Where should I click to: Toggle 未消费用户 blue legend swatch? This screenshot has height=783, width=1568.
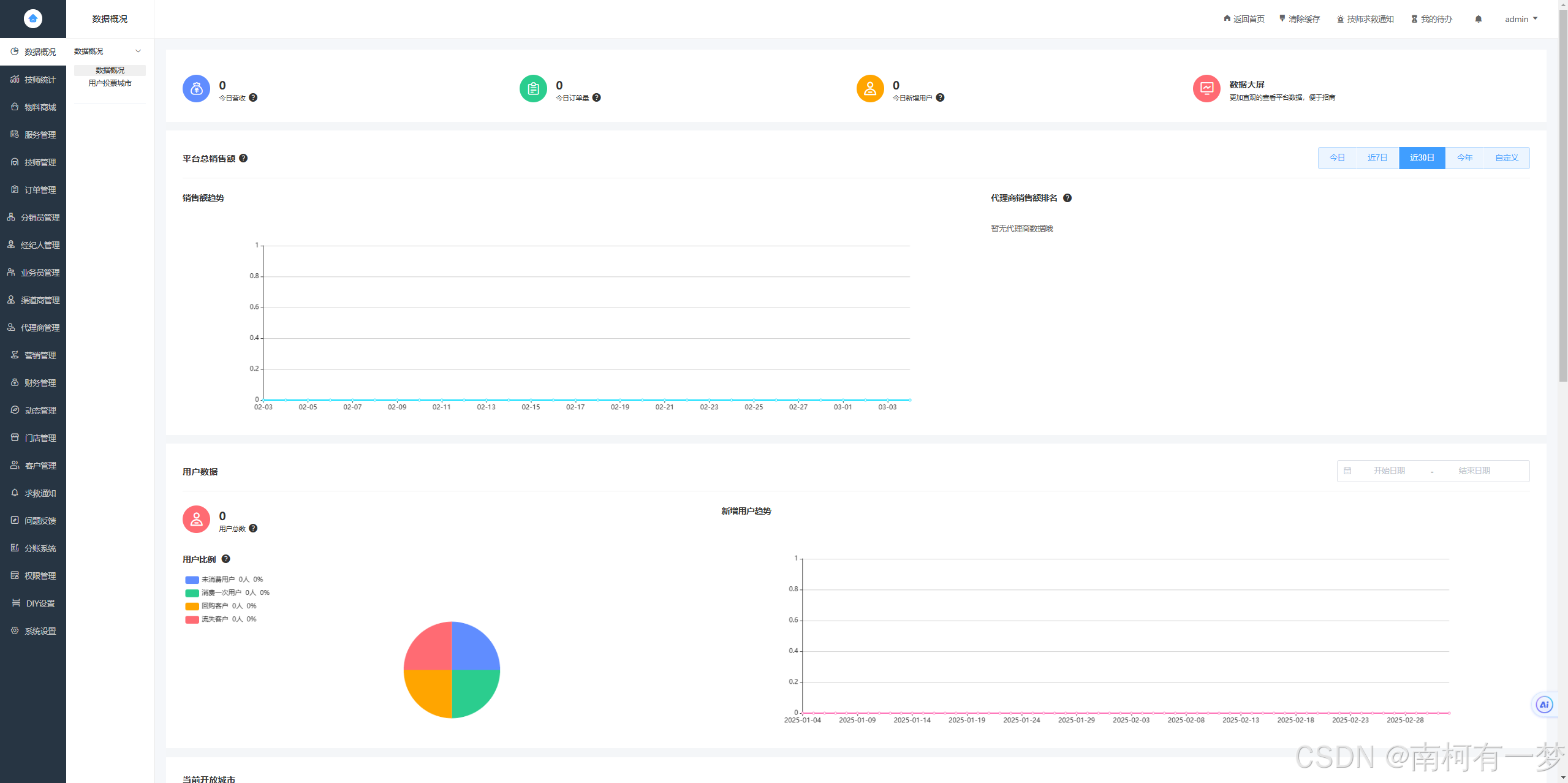192,580
